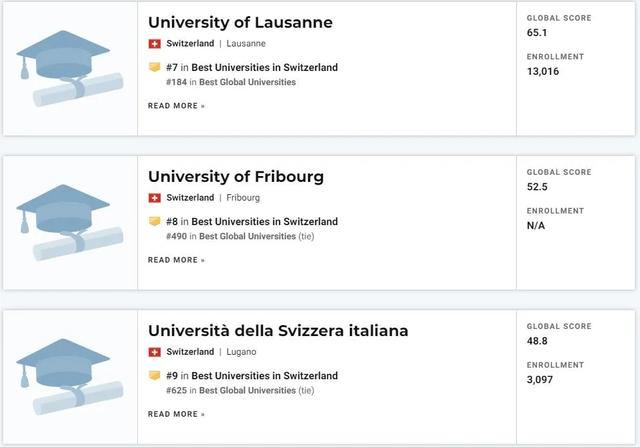Open Università della Svizzera italiana title link

[278, 331]
